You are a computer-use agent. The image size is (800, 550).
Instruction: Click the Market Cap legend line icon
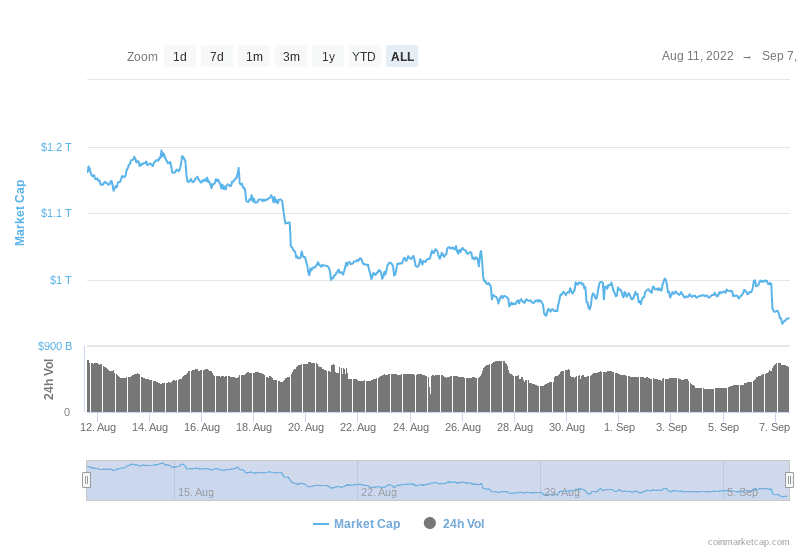pos(320,524)
